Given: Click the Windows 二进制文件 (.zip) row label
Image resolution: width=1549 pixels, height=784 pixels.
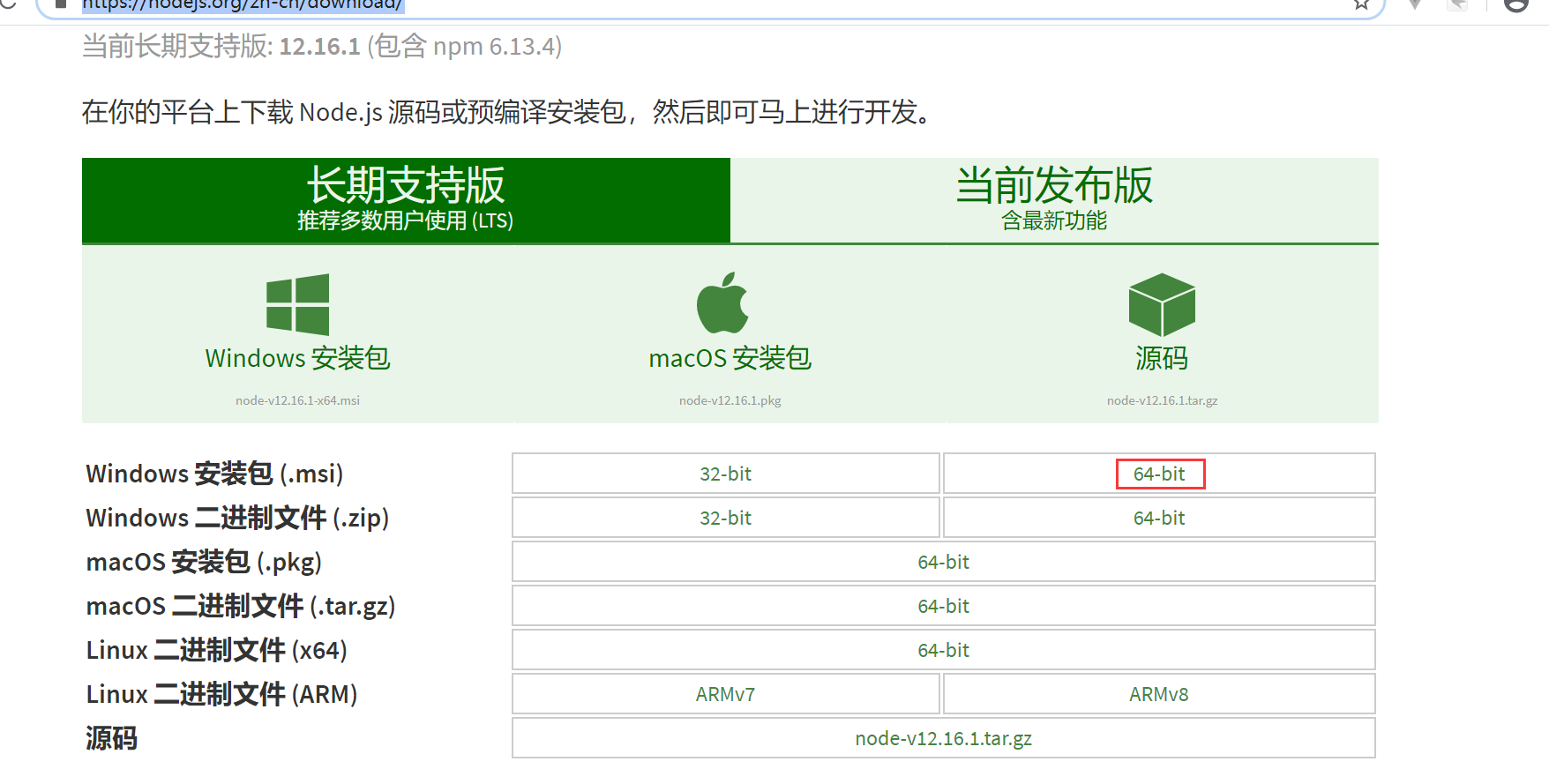Looking at the screenshot, I should coord(237,518).
